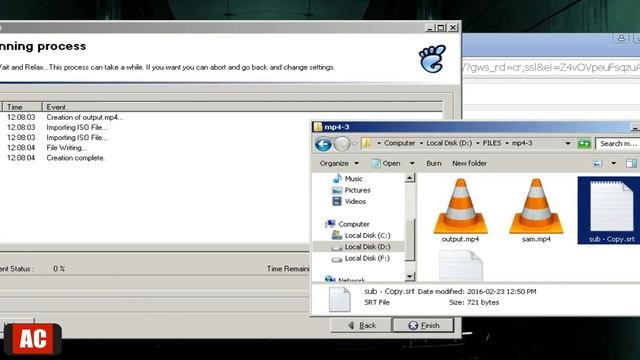
Task: Click the Time column header
Action: tap(22, 107)
